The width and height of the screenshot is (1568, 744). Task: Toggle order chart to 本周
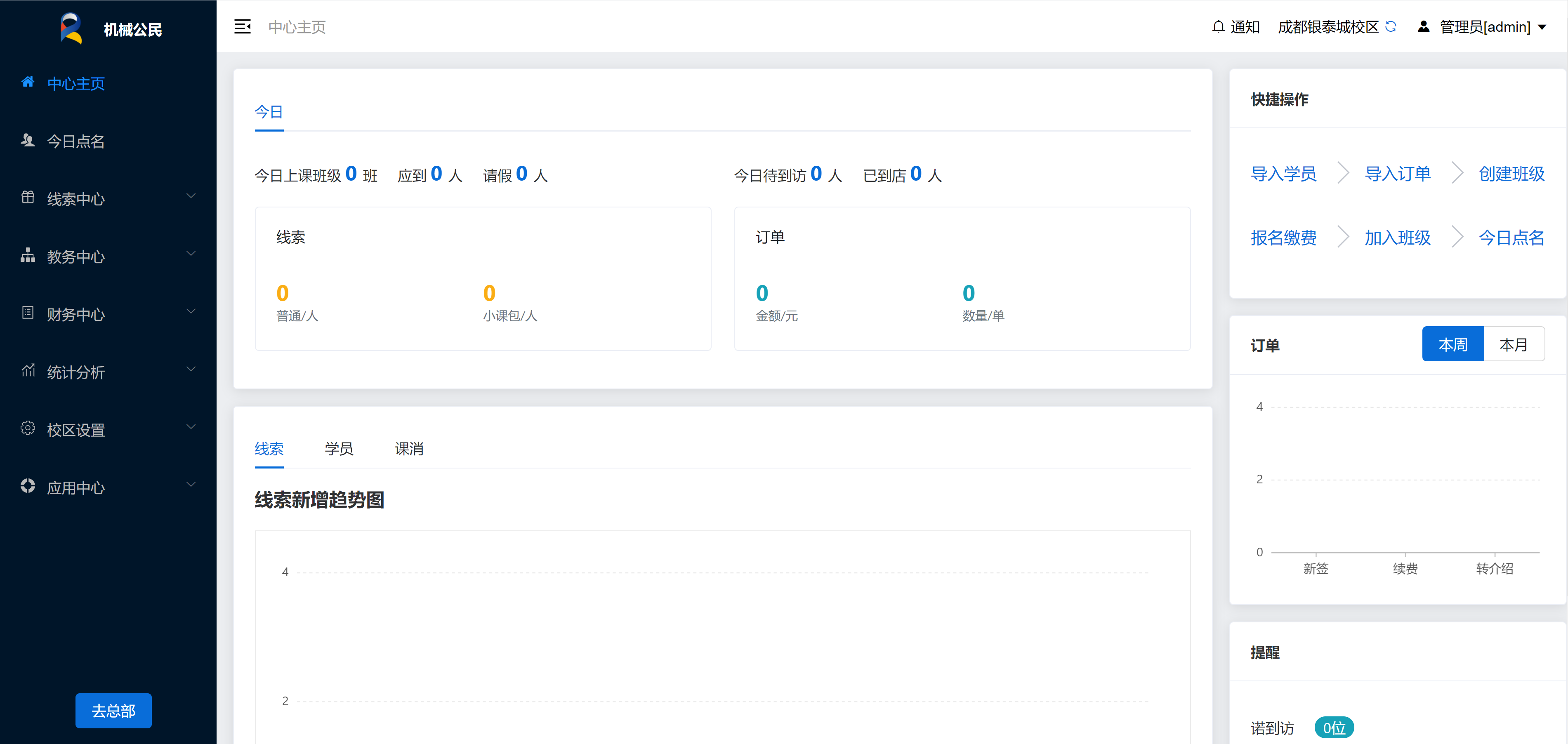coord(1452,344)
